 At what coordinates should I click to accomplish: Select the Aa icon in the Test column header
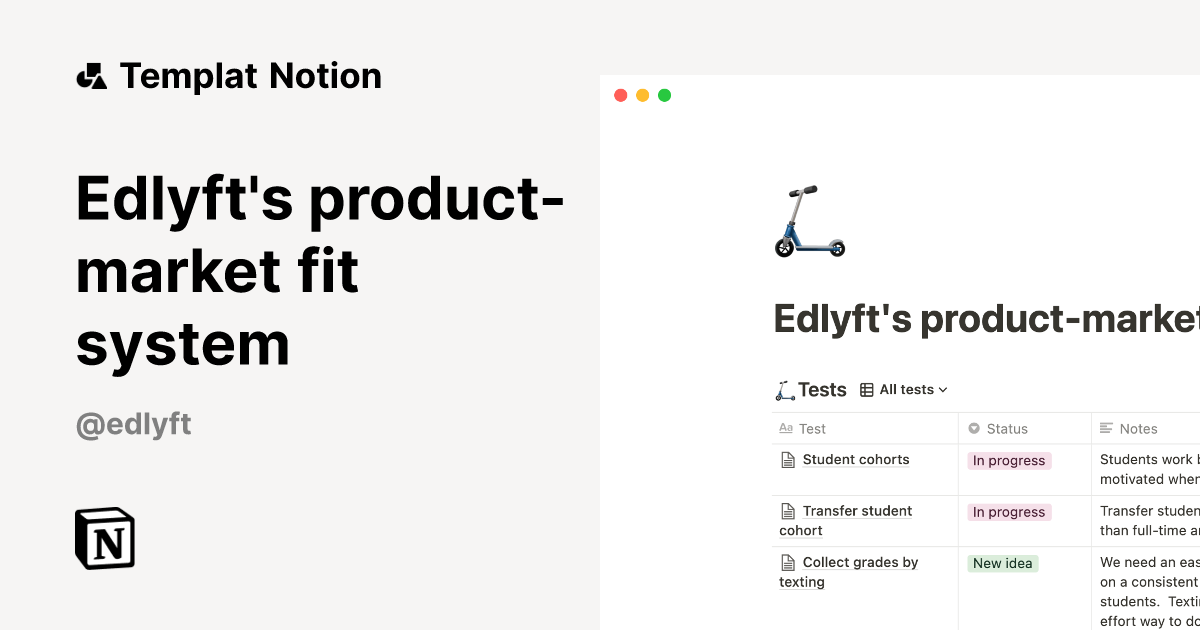pyautogui.click(x=785, y=428)
